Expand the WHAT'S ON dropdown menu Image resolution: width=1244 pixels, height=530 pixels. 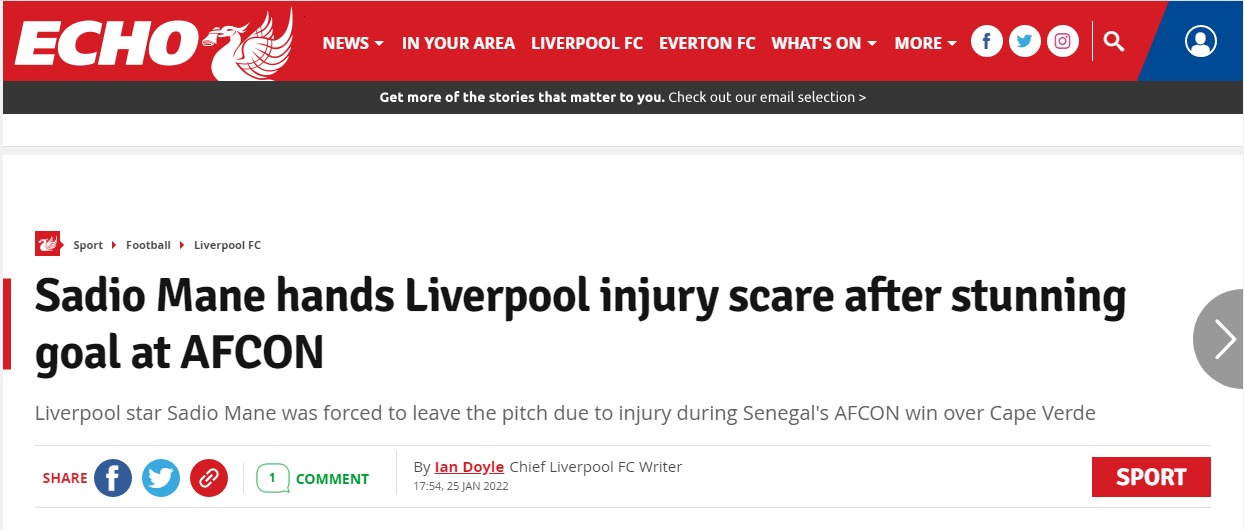824,43
